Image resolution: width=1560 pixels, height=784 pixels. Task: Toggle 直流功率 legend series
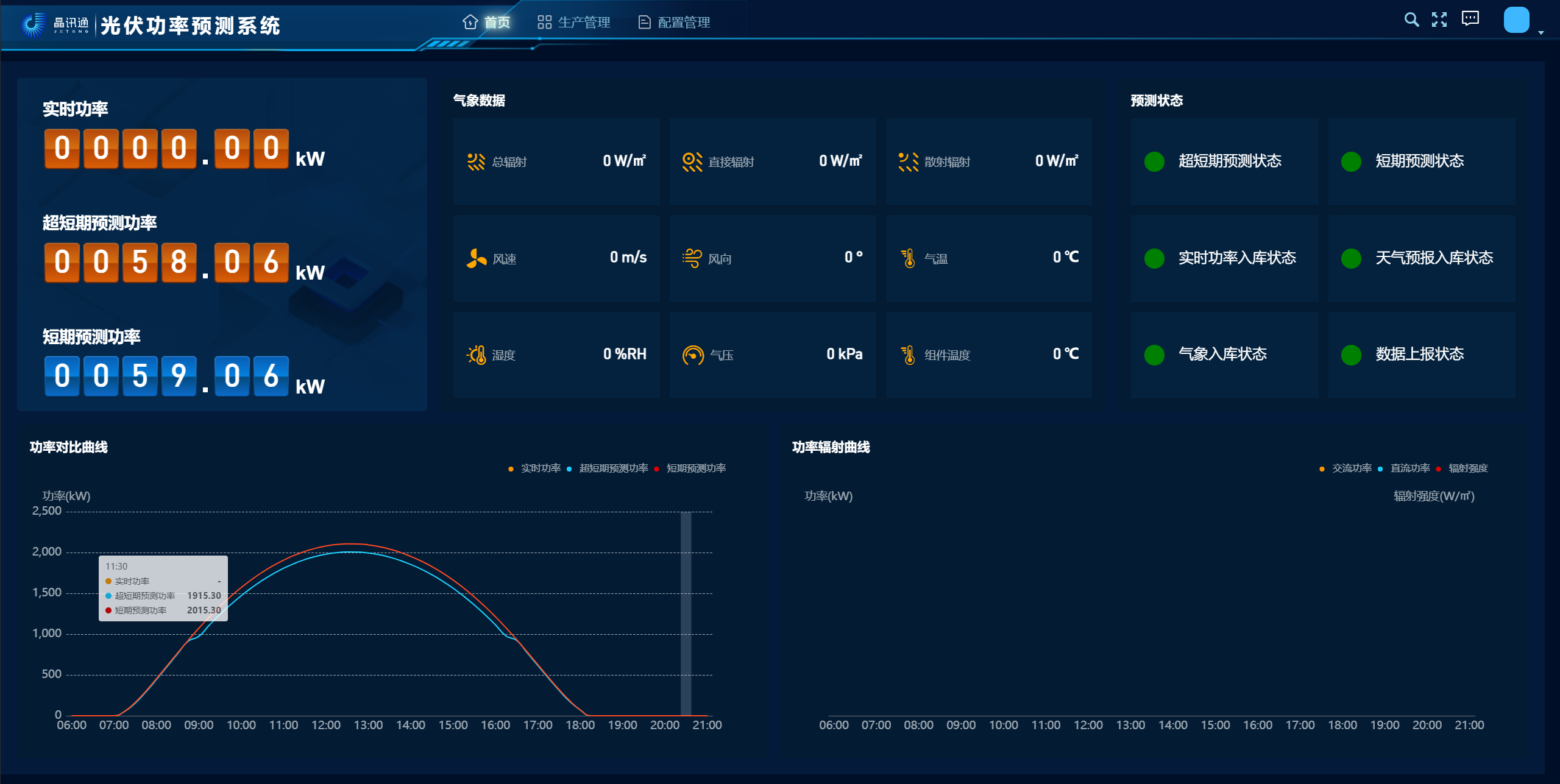[x=1409, y=468]
